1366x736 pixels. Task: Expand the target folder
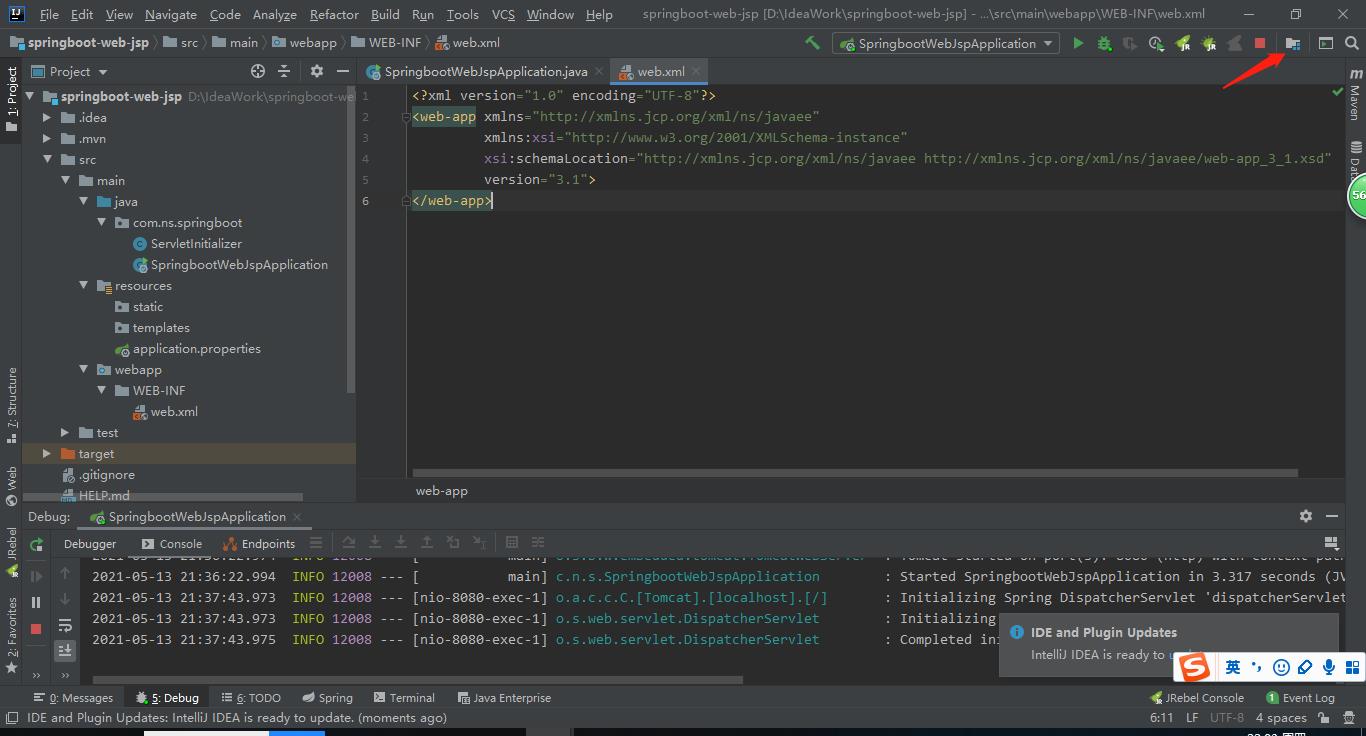click(x=47, y=453)
